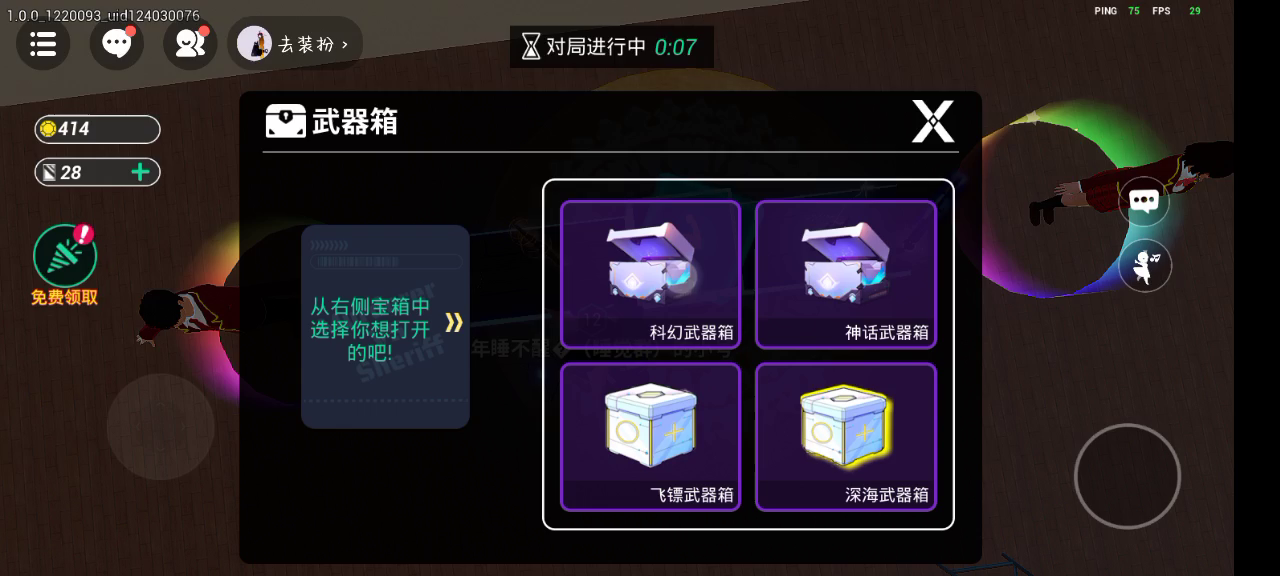Open the quick chat bubble icon
This screenshot has height=576, width=1280.
[1144, 202]
